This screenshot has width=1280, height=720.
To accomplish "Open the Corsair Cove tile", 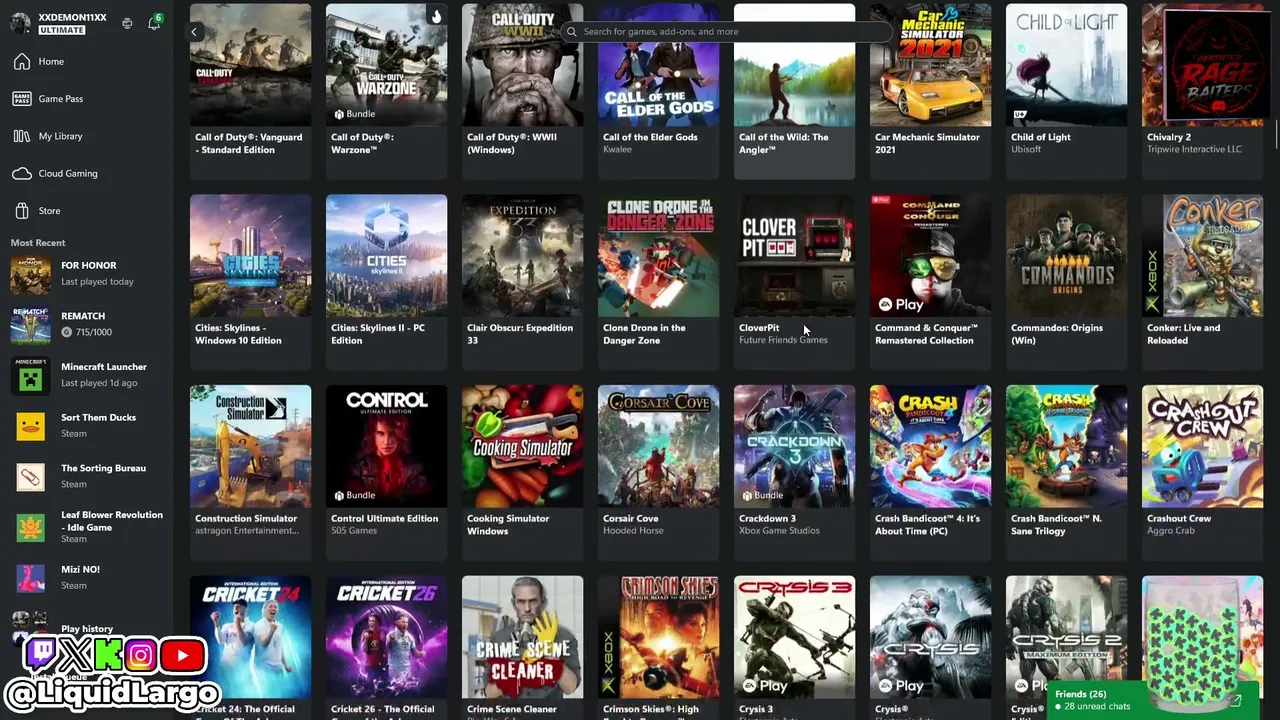I will point(658,473).
